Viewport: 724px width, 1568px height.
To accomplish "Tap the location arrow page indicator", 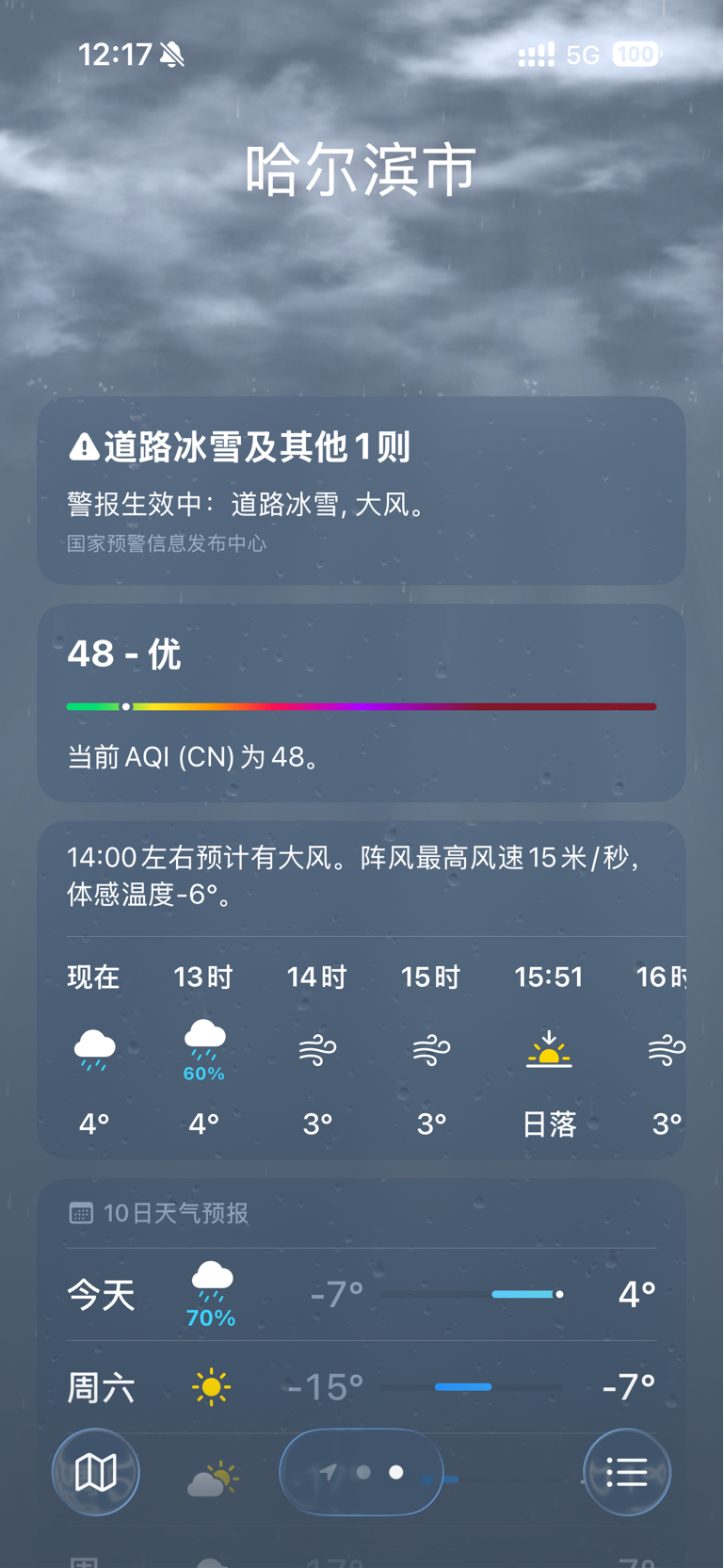I will point(328,1472).
